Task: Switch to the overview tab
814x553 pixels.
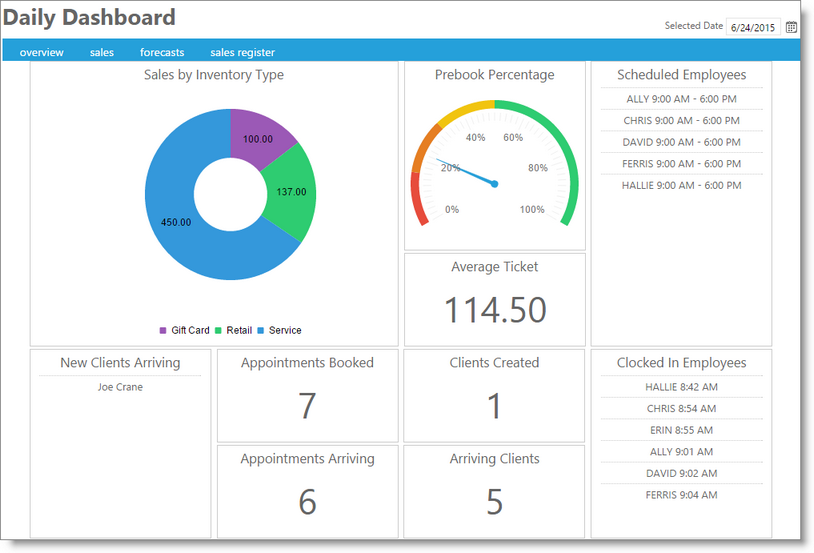Action: (42, 52)
